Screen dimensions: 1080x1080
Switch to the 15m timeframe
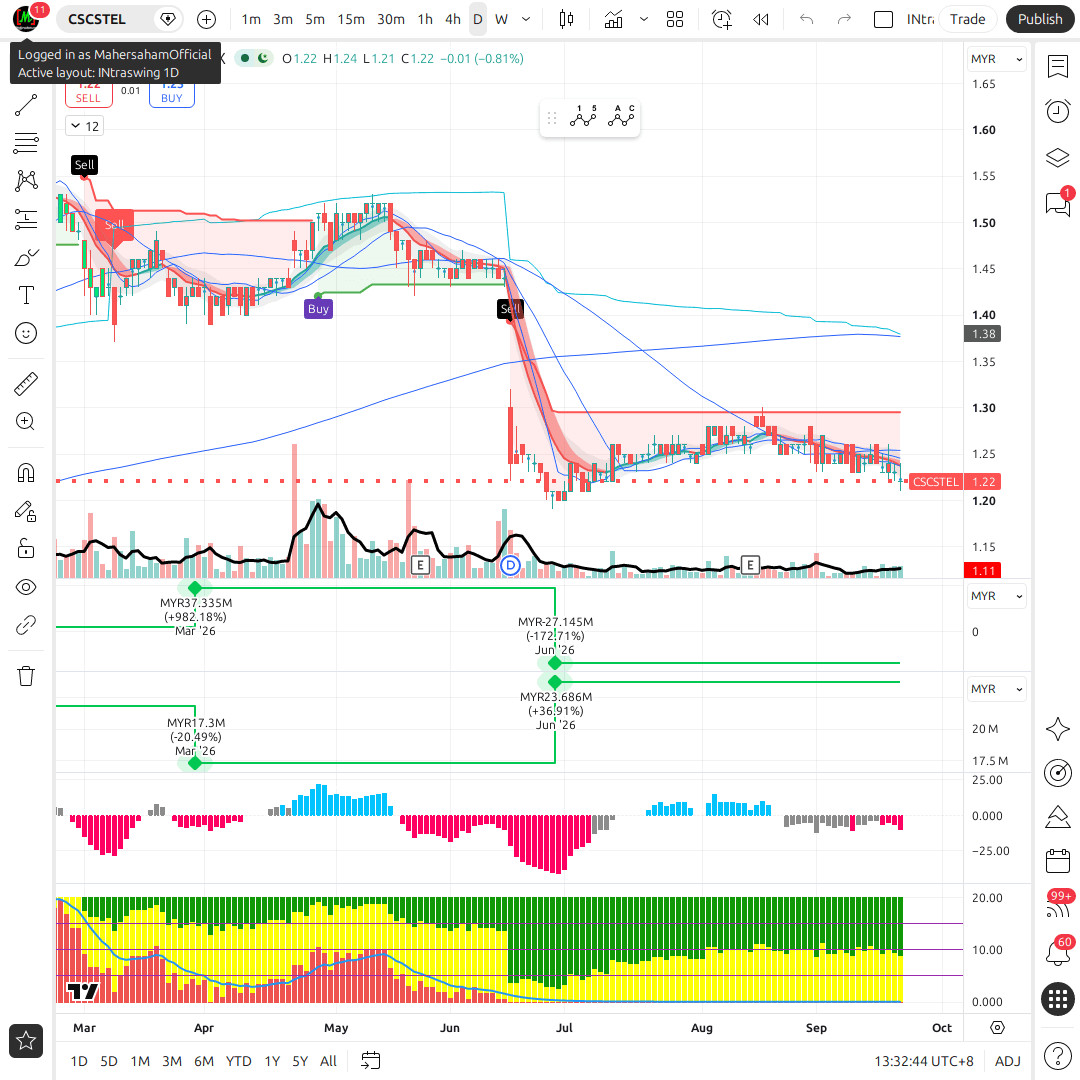coord(351,19)
